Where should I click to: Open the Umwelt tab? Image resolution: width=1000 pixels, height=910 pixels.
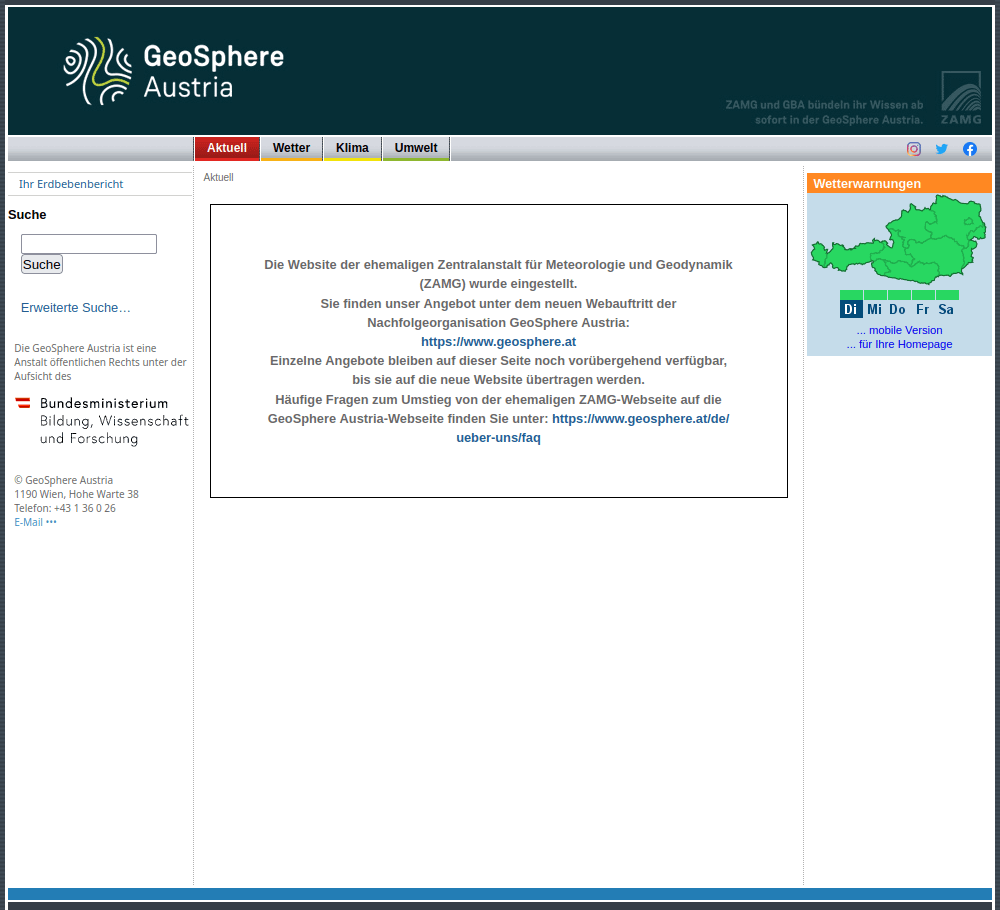[x=416, y=148]
